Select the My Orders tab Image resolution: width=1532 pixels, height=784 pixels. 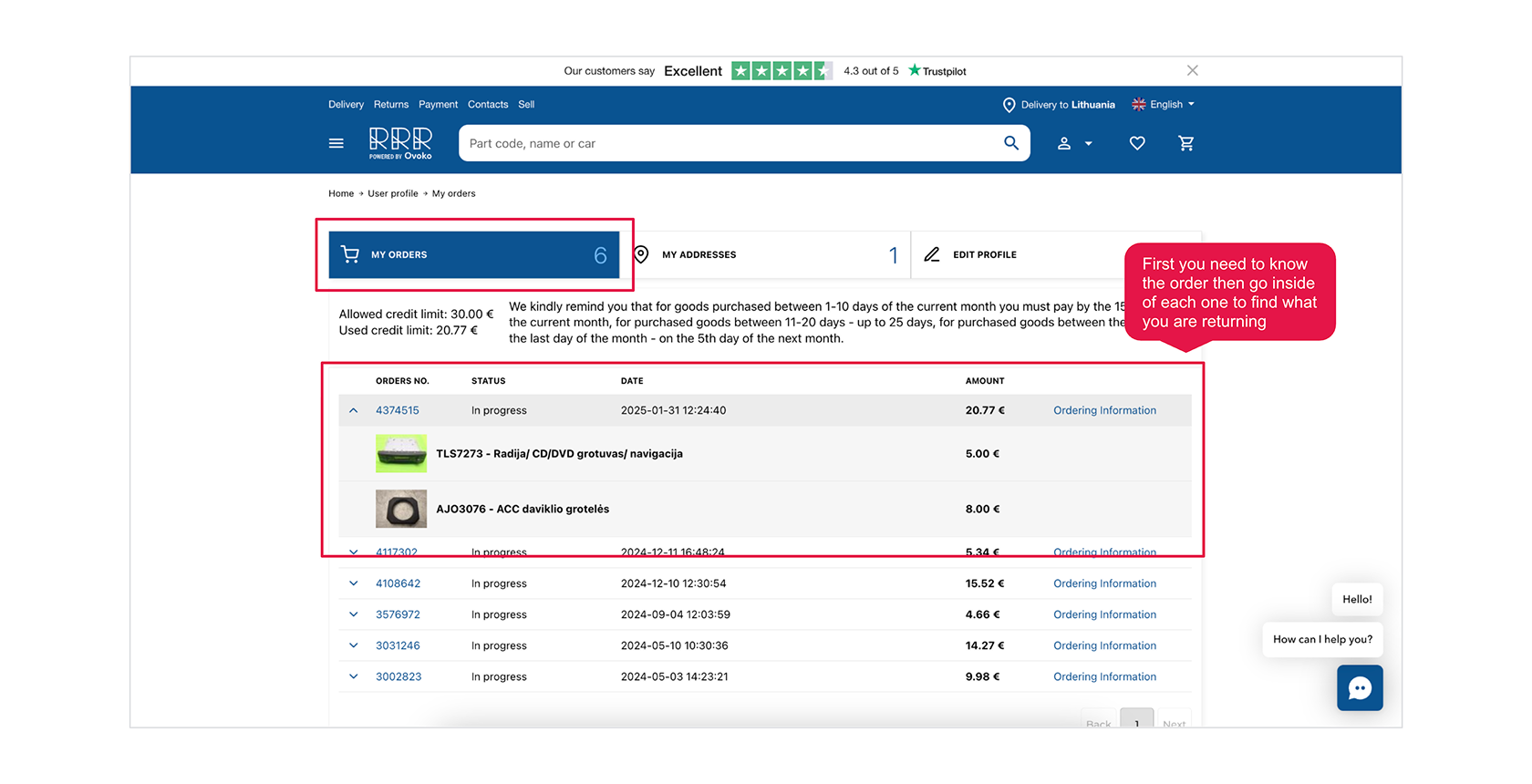[x=474, y=255]
